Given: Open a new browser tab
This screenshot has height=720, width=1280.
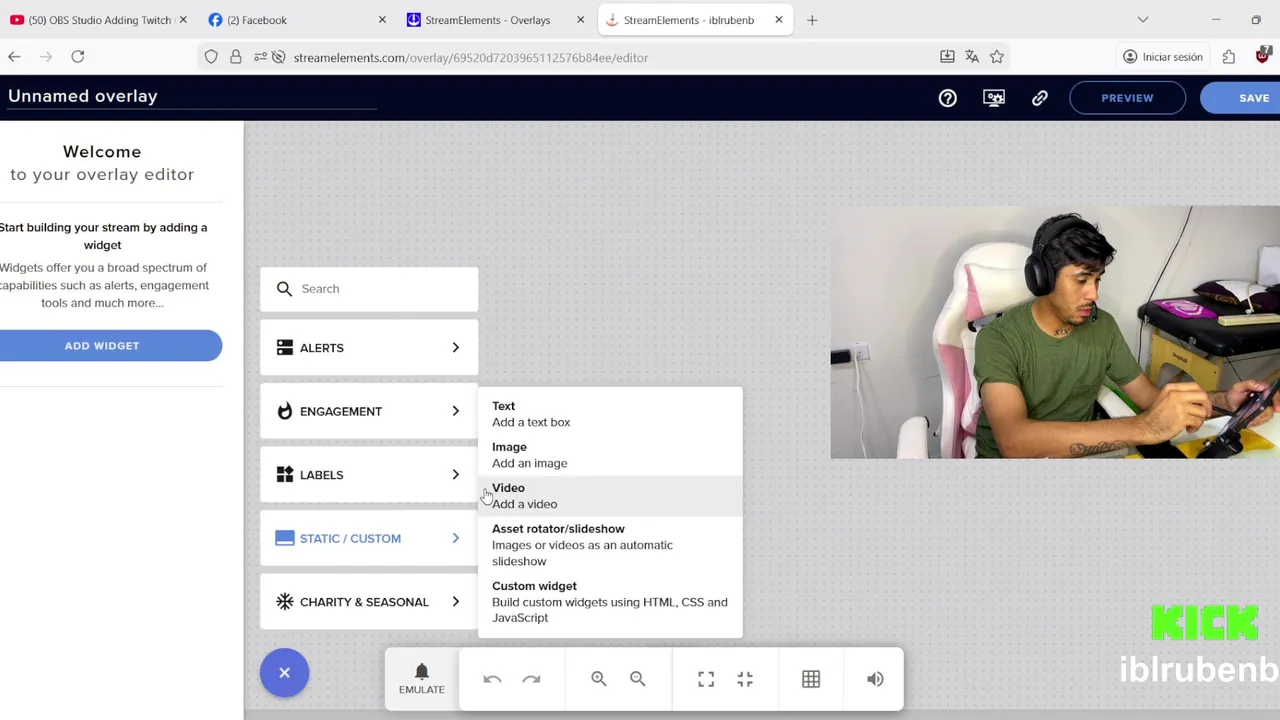Looking at the screenshot, I should point(812,20).
